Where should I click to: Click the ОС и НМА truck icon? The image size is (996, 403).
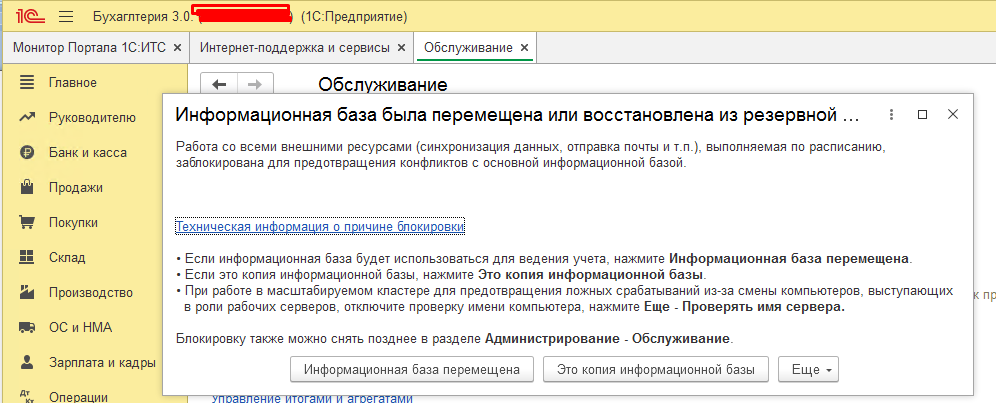tap(27, 327)
